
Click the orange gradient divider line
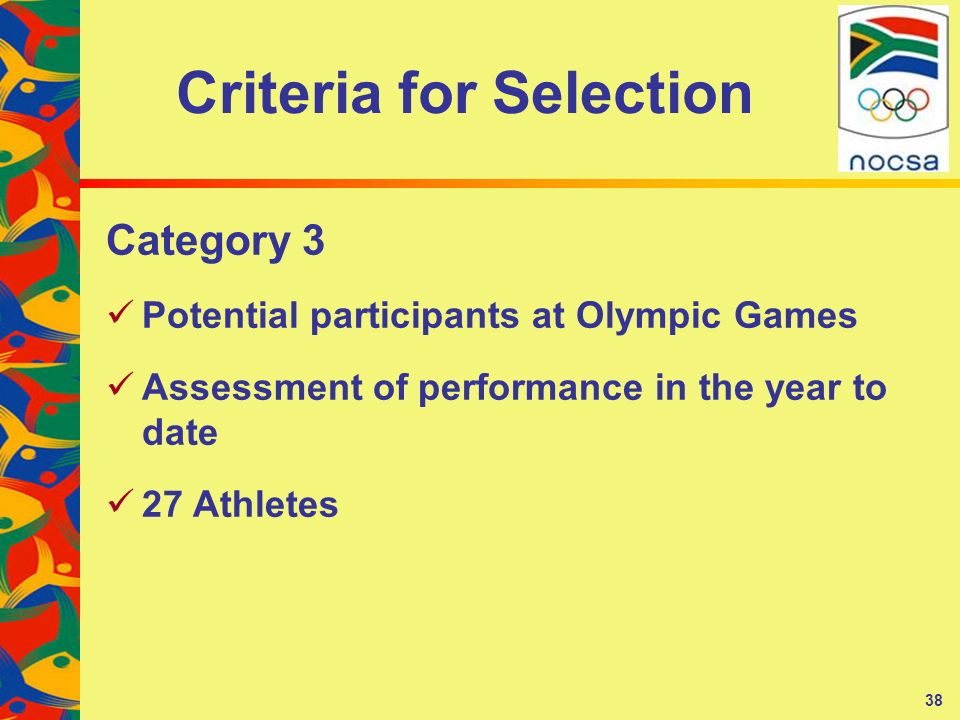tap(520, 184)
